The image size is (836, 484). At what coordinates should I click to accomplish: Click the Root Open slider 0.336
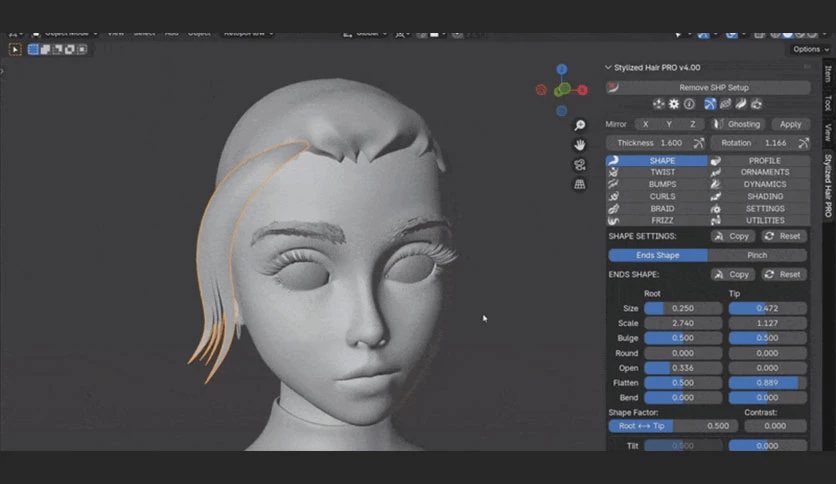[683, 368]
